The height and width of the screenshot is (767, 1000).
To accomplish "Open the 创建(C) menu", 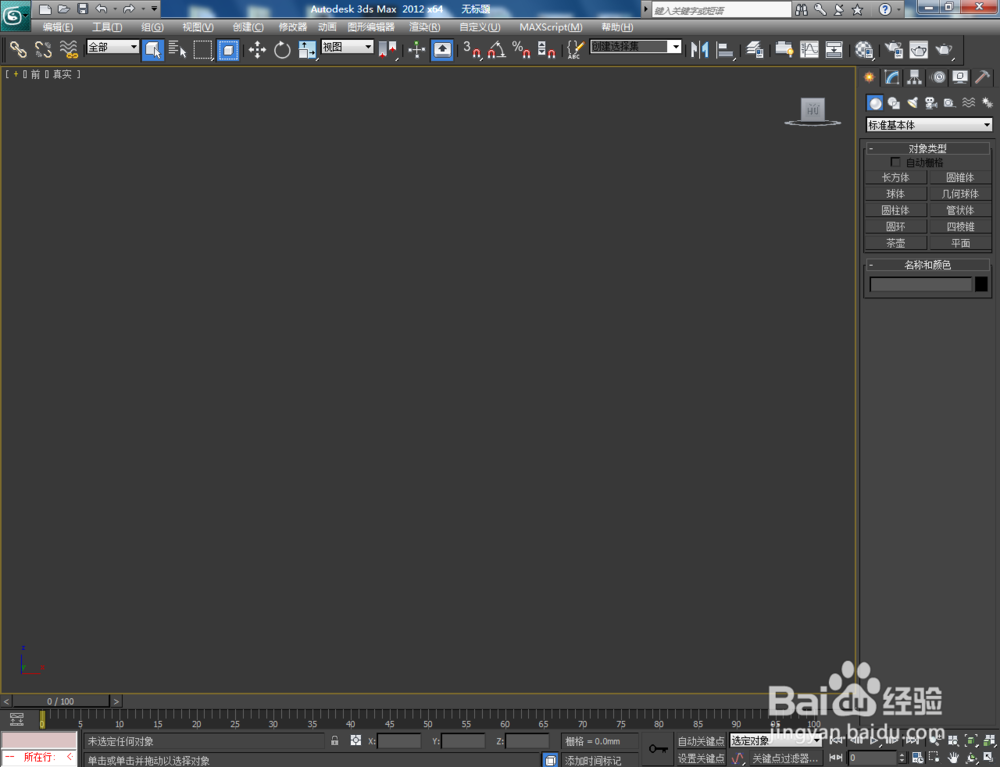I will point(248,27).
